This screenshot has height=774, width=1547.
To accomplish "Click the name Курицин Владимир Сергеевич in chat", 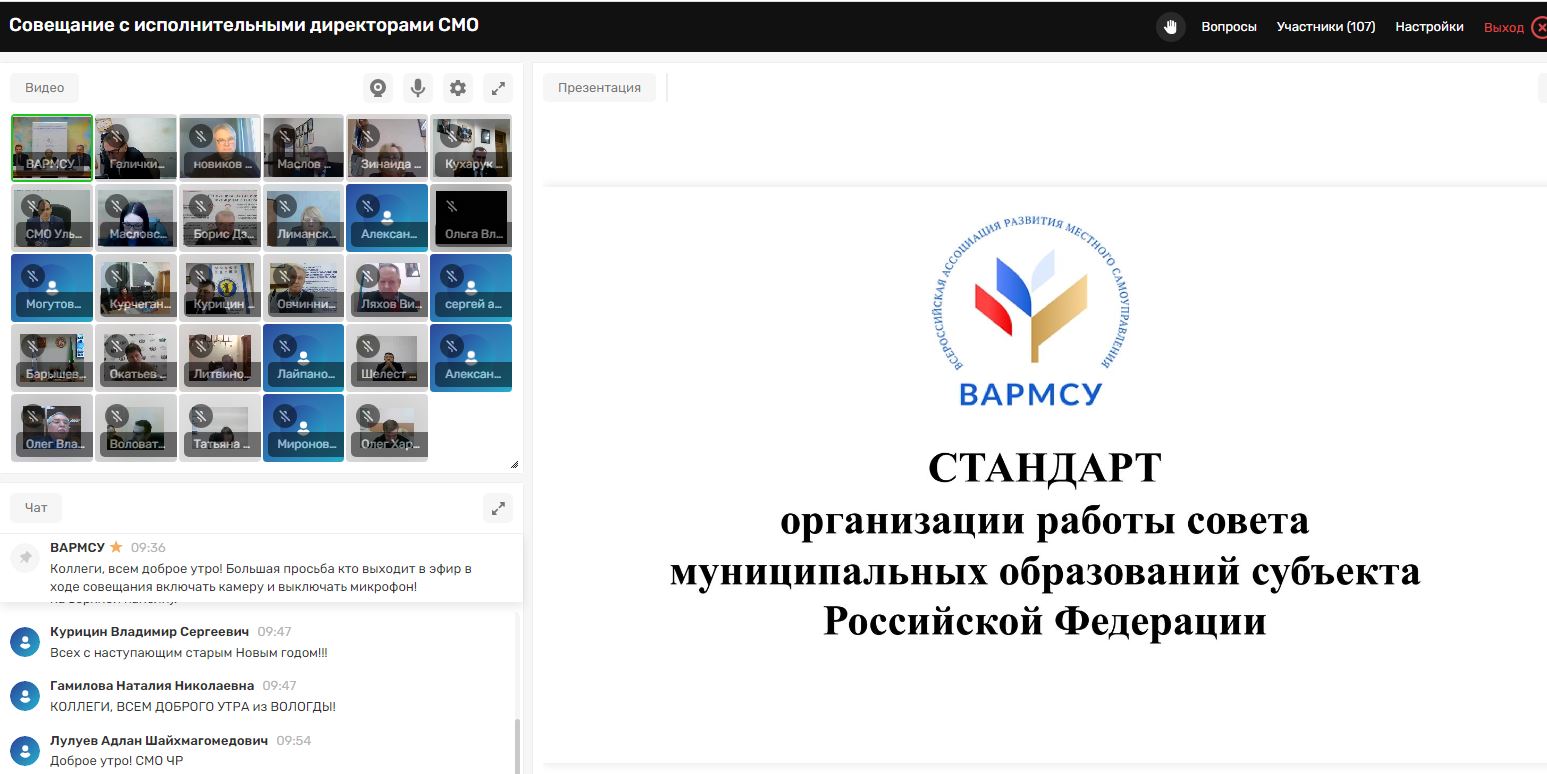I will (149, 632).
